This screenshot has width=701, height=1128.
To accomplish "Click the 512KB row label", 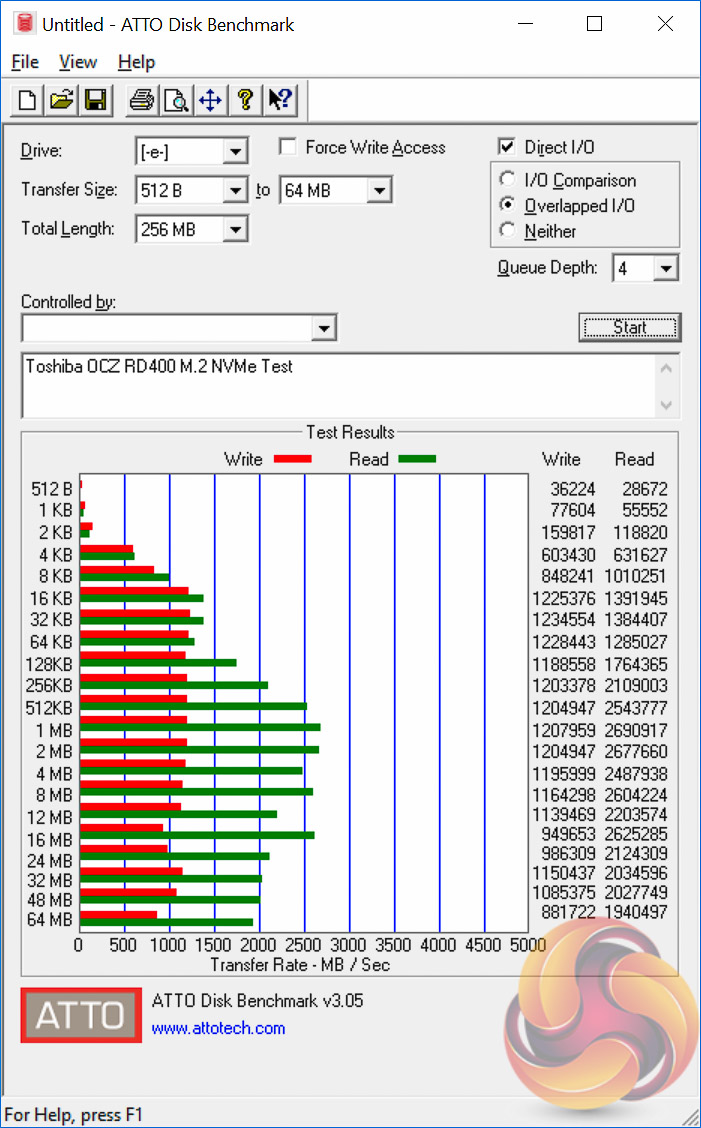I will pyautogui.click(x=49, y=708).
